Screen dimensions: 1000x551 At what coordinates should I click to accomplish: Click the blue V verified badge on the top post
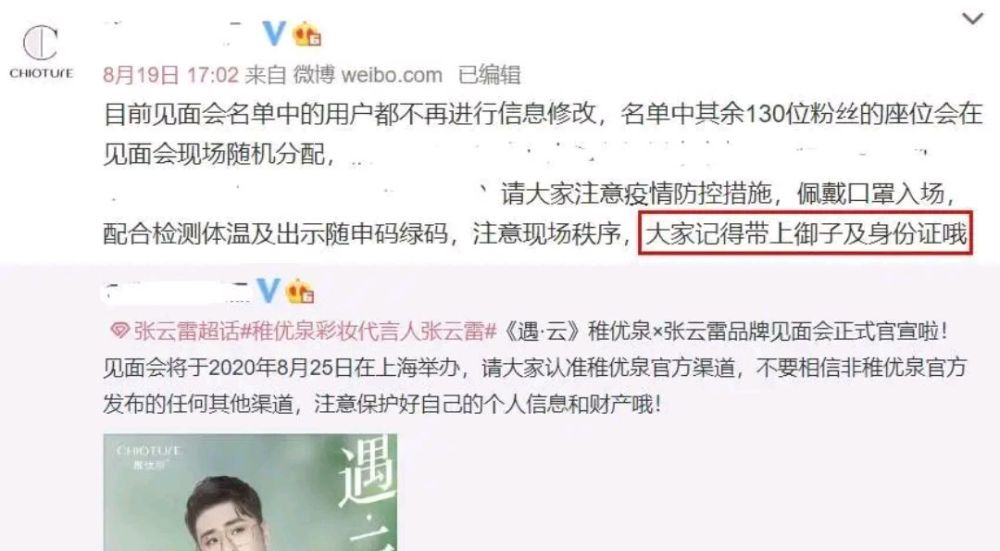[274, 33]
